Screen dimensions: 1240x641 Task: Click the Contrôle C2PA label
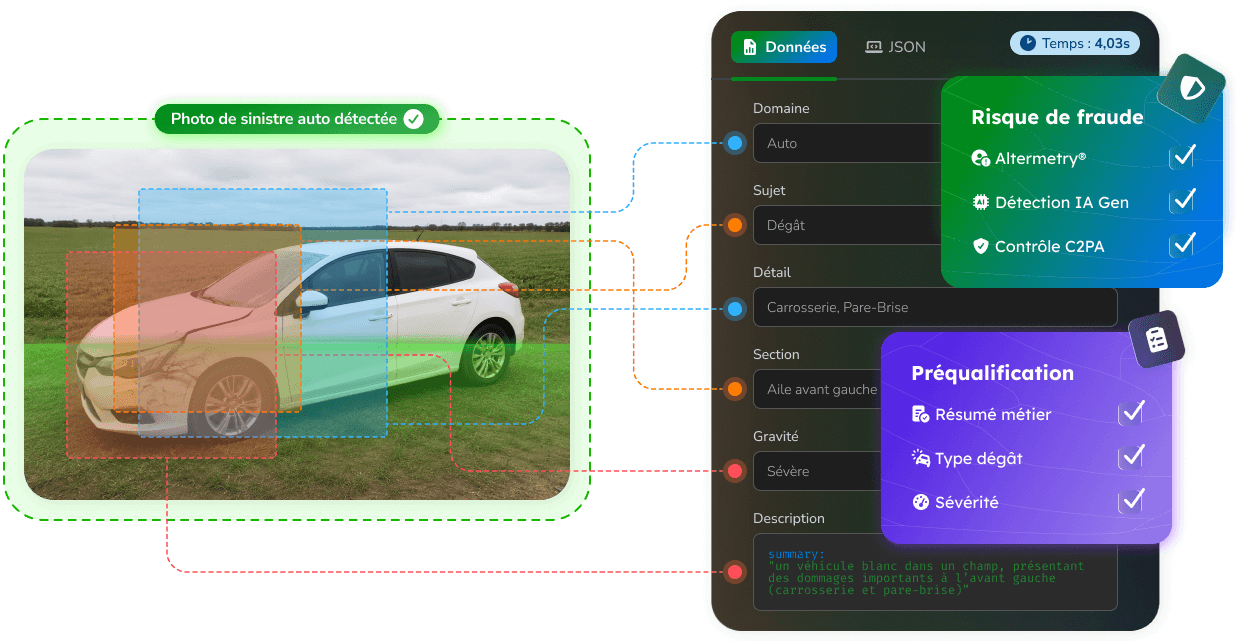[1049, 246]
